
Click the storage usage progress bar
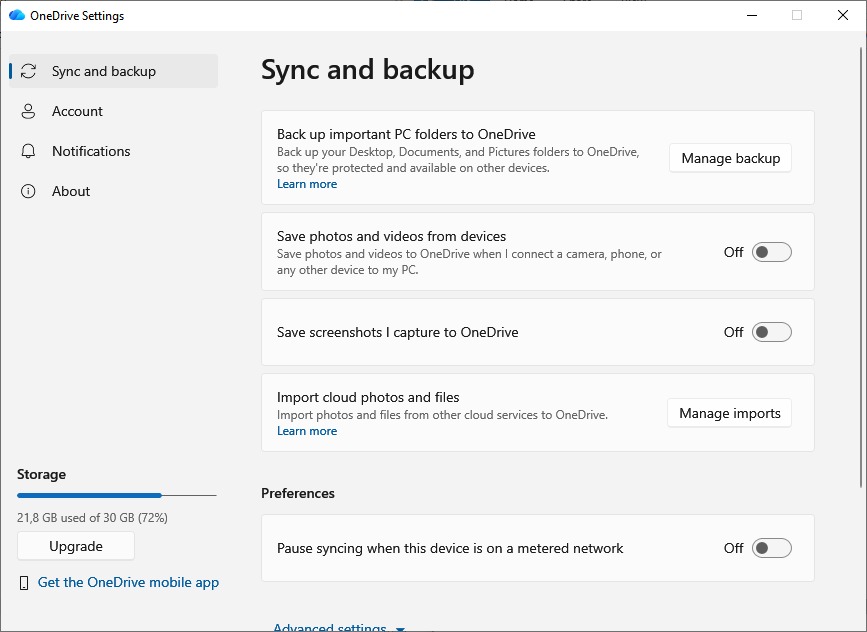(x=117, y=495)
